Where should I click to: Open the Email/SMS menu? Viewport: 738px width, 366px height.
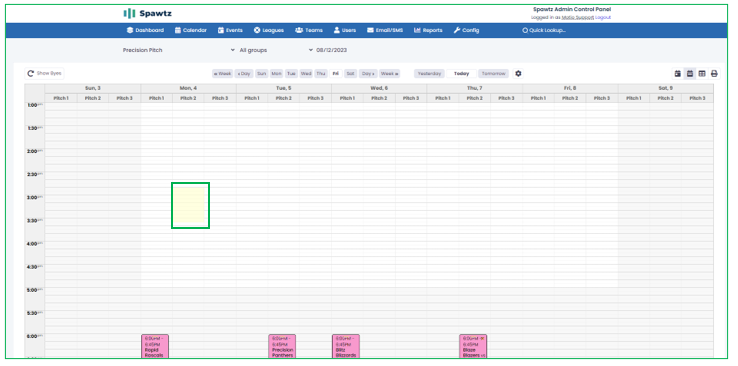(x=385, y=30)
